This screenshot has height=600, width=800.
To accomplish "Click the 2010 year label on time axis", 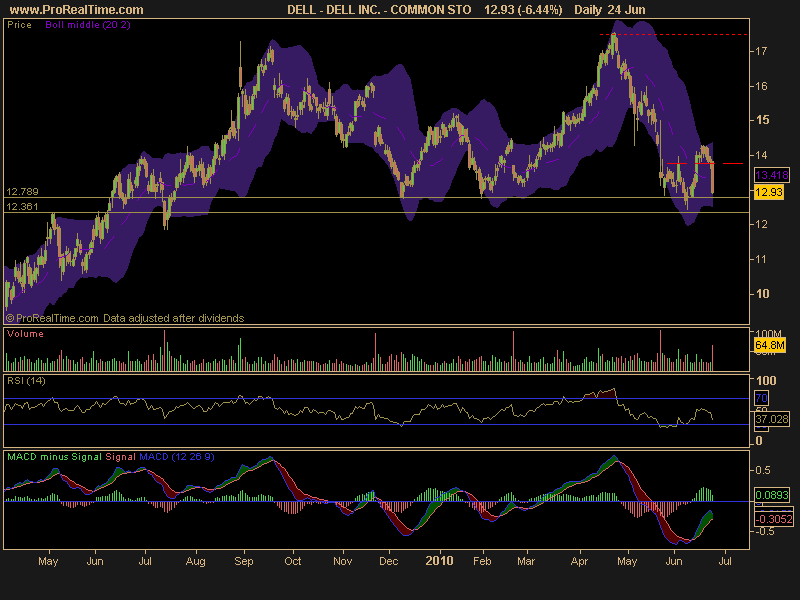I will click(439, 561).
